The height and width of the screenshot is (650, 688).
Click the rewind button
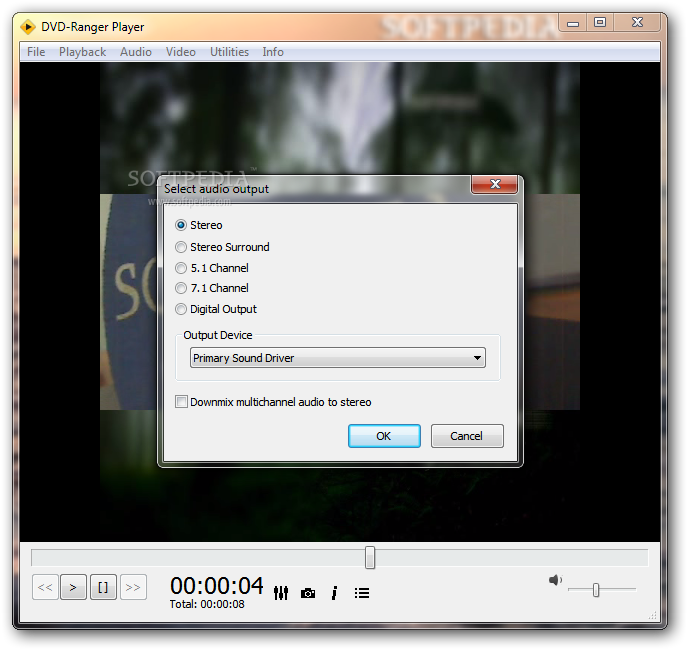[45, 587]
